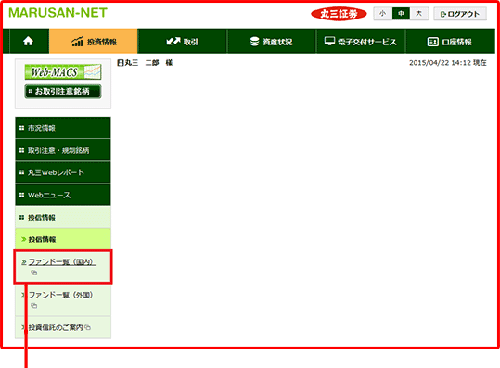Set font size to large (大)
This screenshot has height=368, width=500.
pos(419,14)
